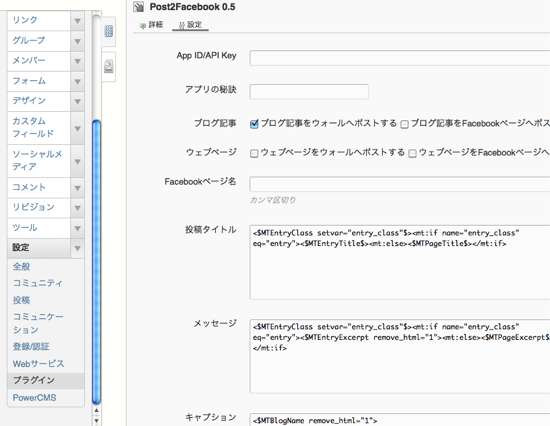Click inside the メッセージ text area
This screenshot has height=426, width=550.
click(400, 357)
